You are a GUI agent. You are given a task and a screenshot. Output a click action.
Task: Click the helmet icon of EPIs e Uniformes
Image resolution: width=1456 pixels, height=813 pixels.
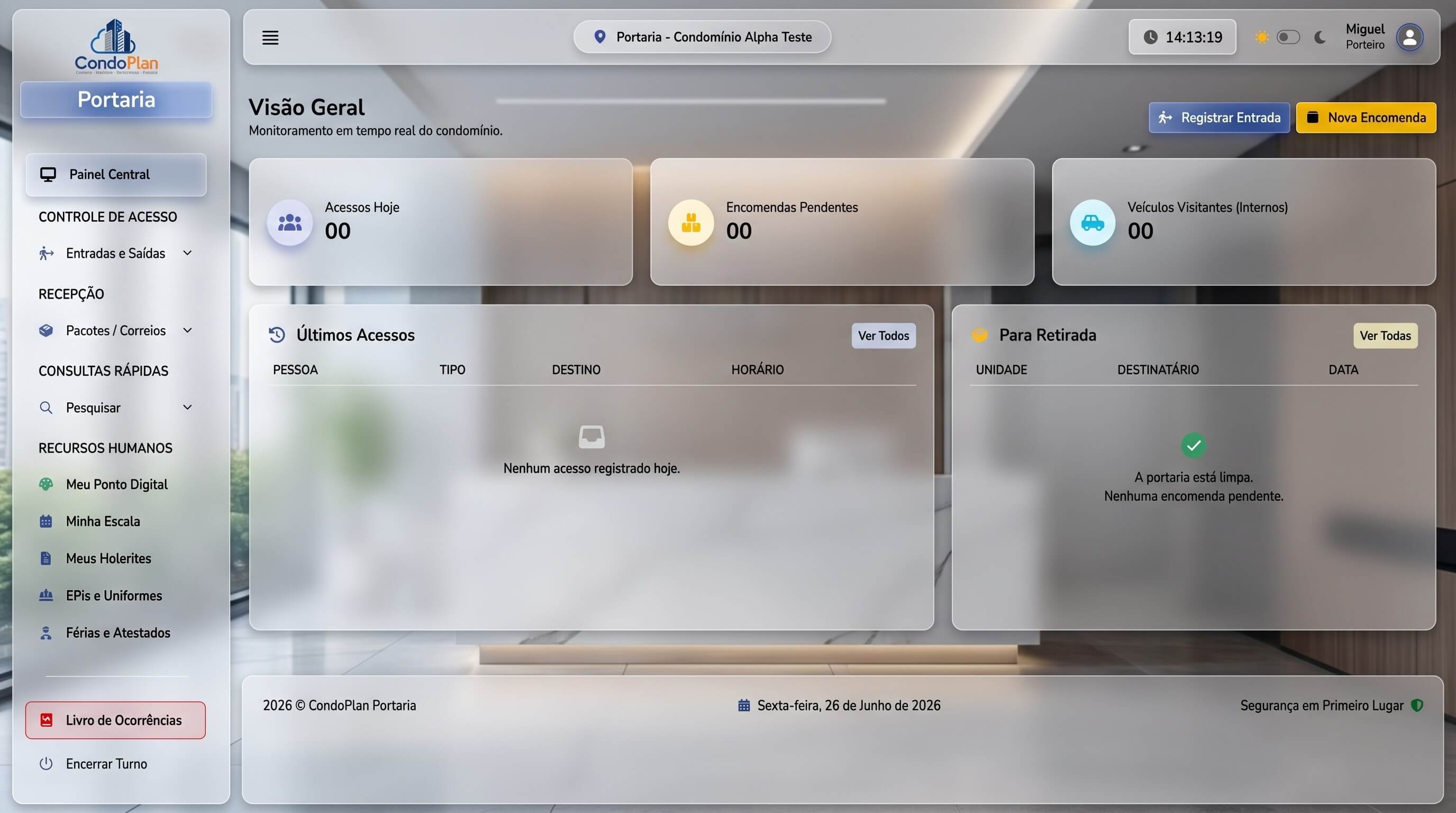click(46, 595)
